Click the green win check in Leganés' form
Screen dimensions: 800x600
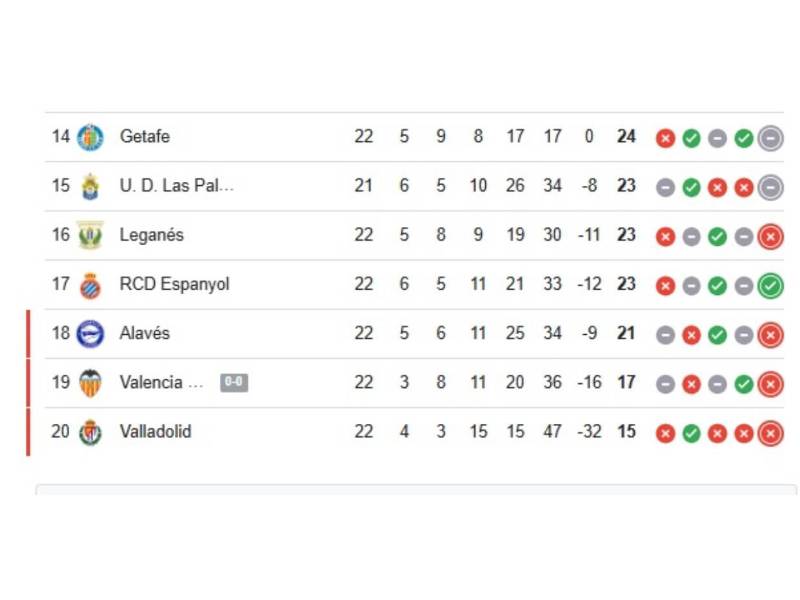coord(717,236)
